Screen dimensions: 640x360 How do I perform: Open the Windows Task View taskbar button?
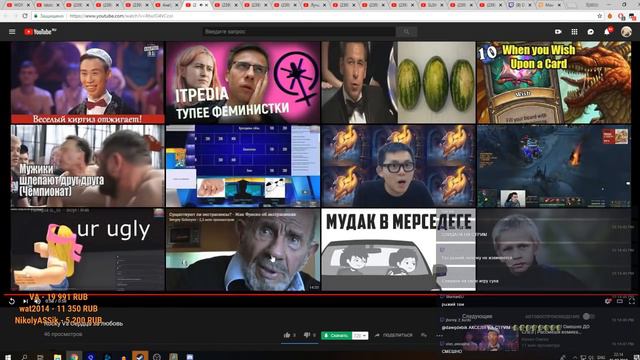(40, 357)
